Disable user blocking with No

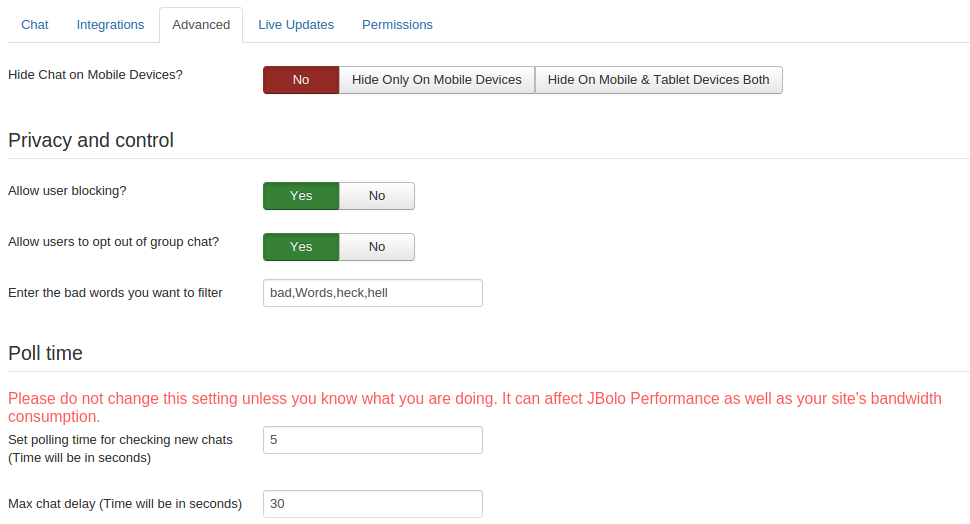(x=377, y=196)
